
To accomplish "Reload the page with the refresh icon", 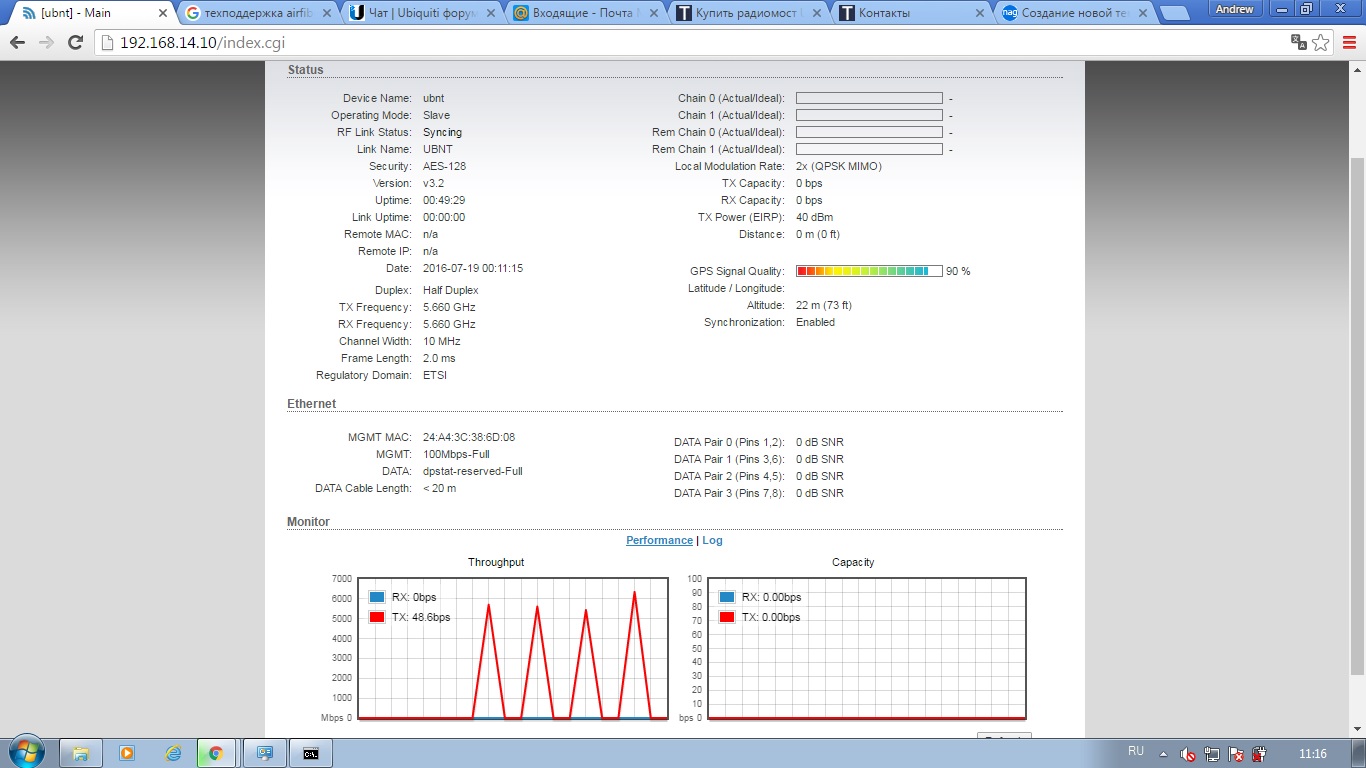I will click(x=75, y=42).
